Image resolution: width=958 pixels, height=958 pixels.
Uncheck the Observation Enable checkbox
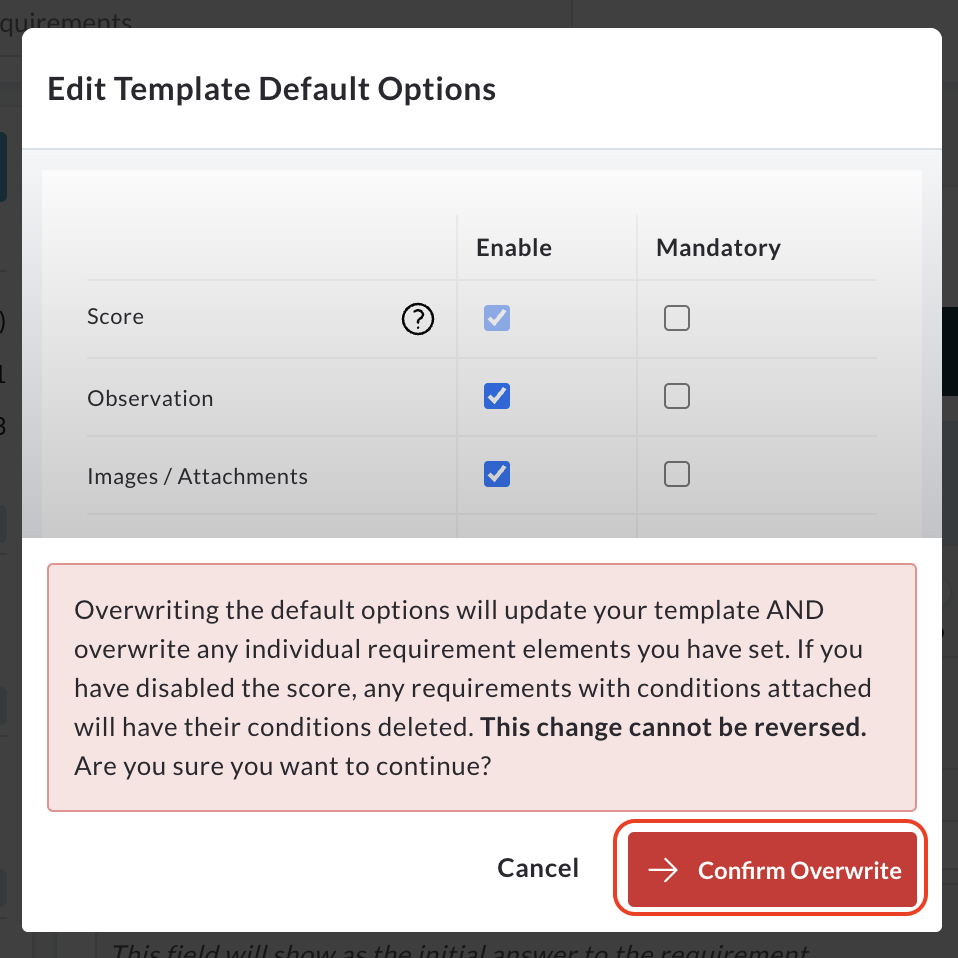coord(497,396)
